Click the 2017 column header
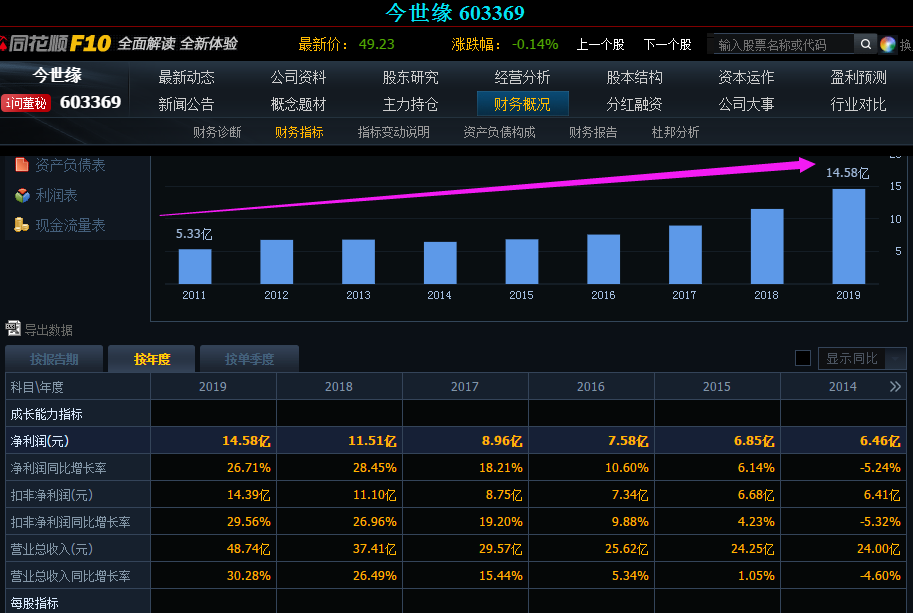 click(465, 387)
